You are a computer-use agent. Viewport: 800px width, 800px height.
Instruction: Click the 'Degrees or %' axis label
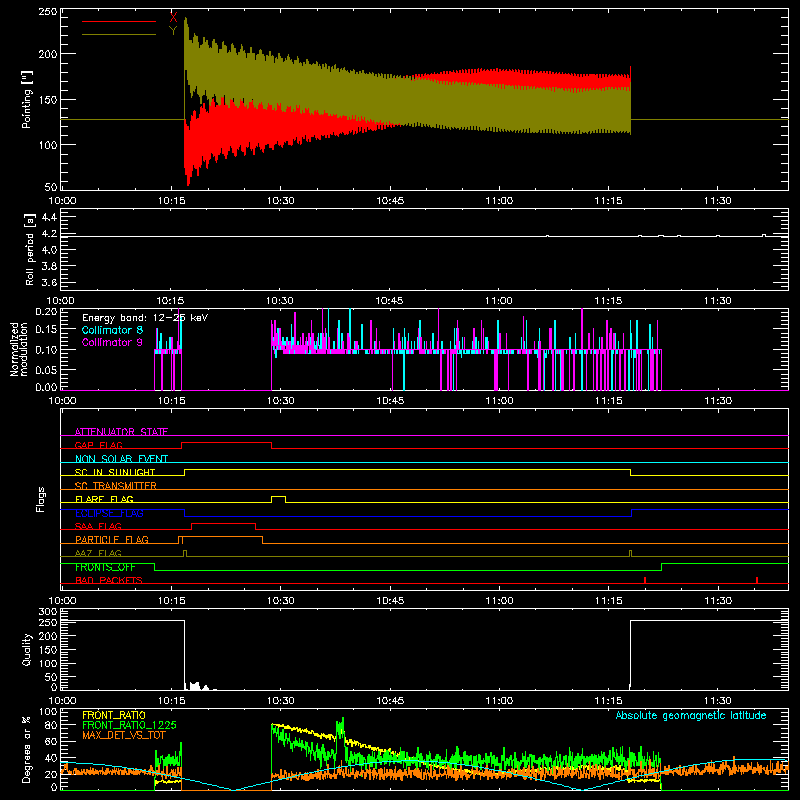click(x=27, y=749)
